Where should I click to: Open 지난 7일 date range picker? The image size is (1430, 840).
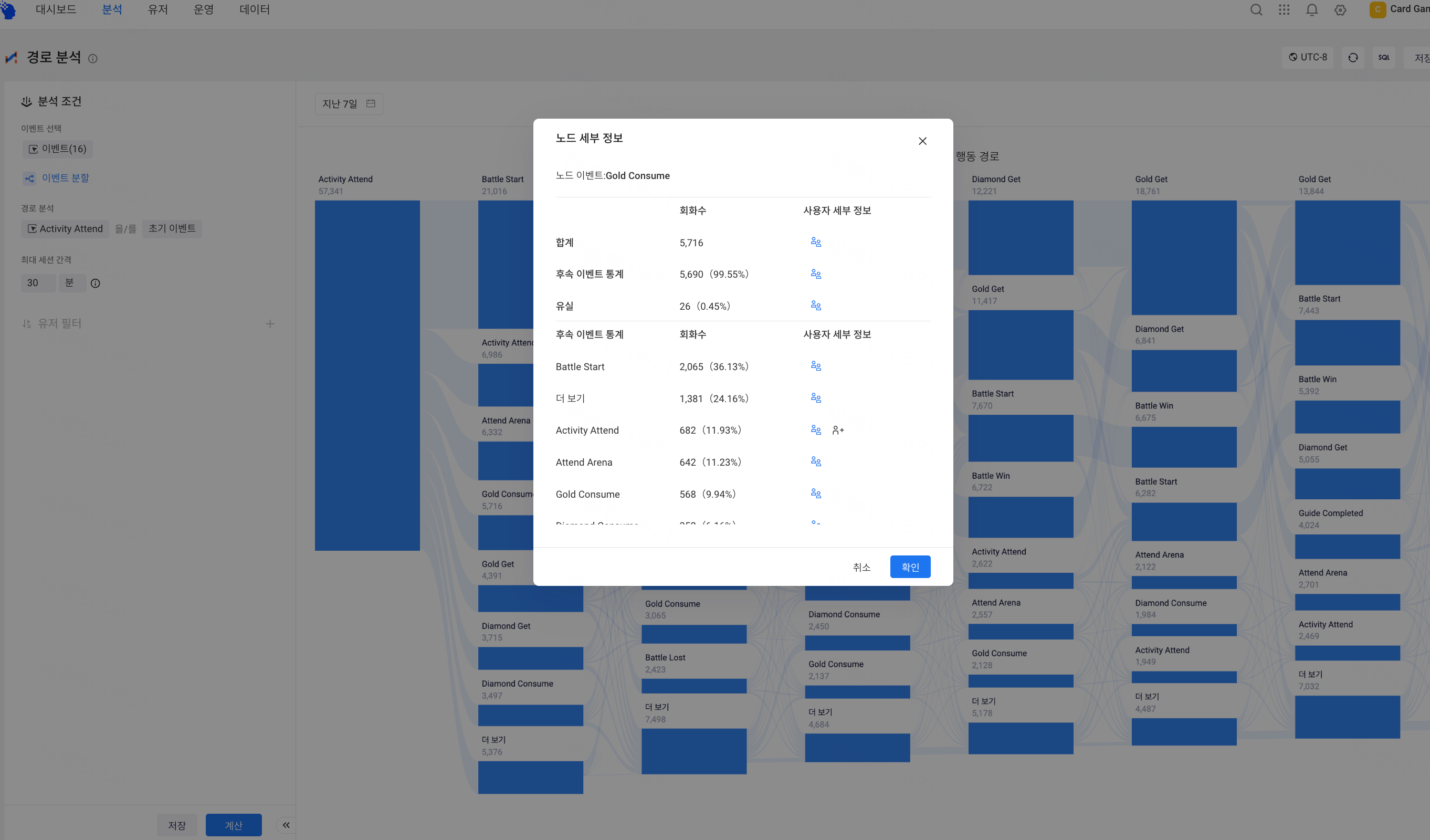click(x=349, y=104)
